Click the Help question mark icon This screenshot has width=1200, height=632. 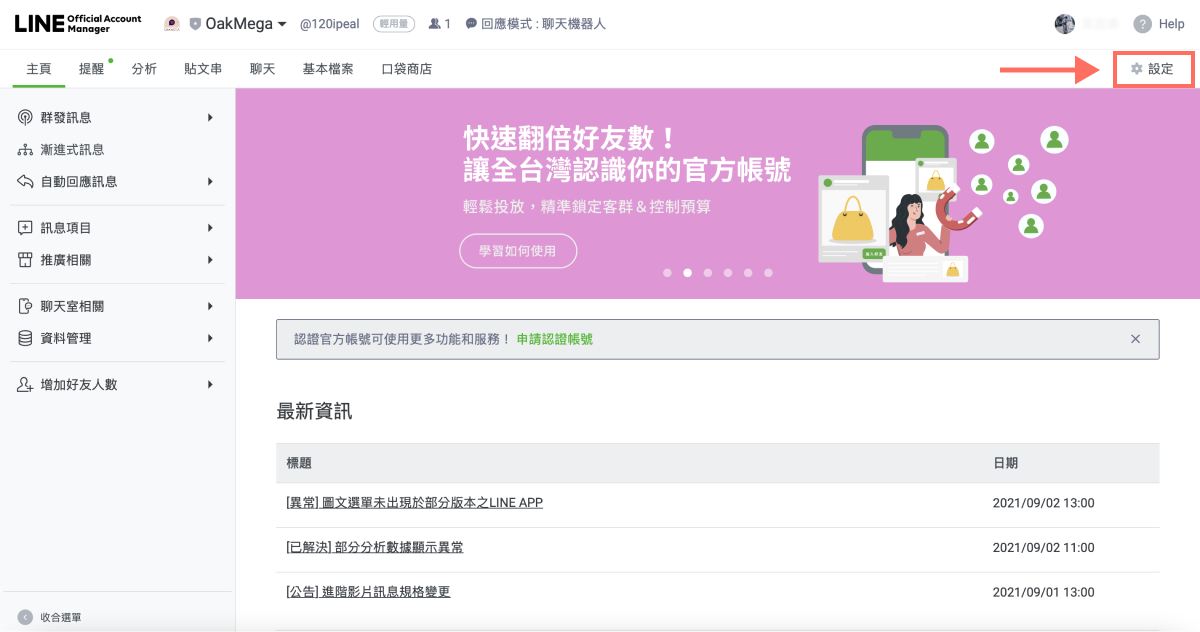(1142, 24)
